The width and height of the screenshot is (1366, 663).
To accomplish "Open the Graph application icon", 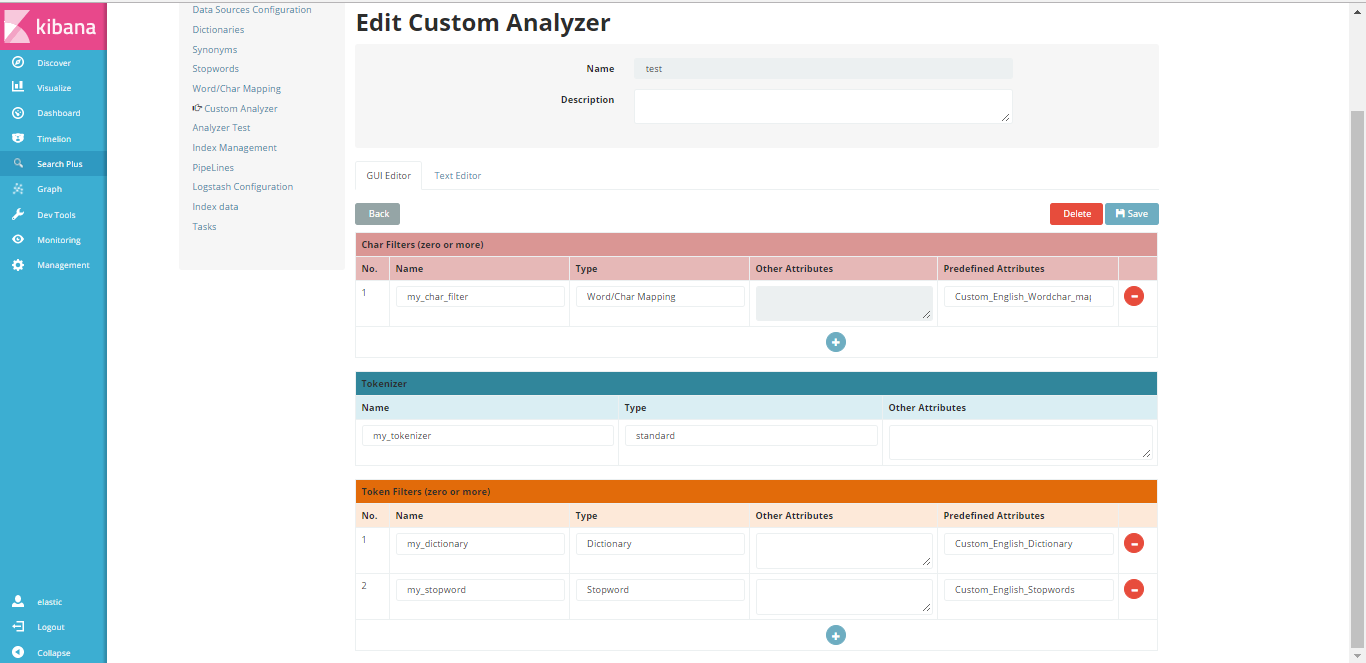I will pos(18,188).
